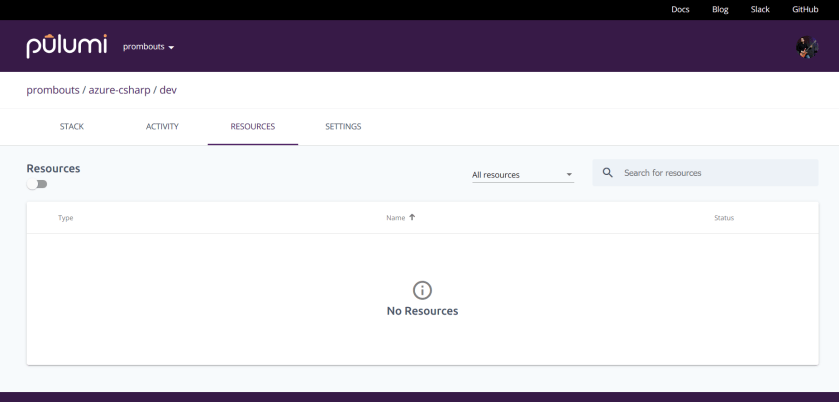Switch to the Stack tab
Image resolution: width=839 pixels, height=402 pixels.
pyautogui.click(x=72, y=127)
